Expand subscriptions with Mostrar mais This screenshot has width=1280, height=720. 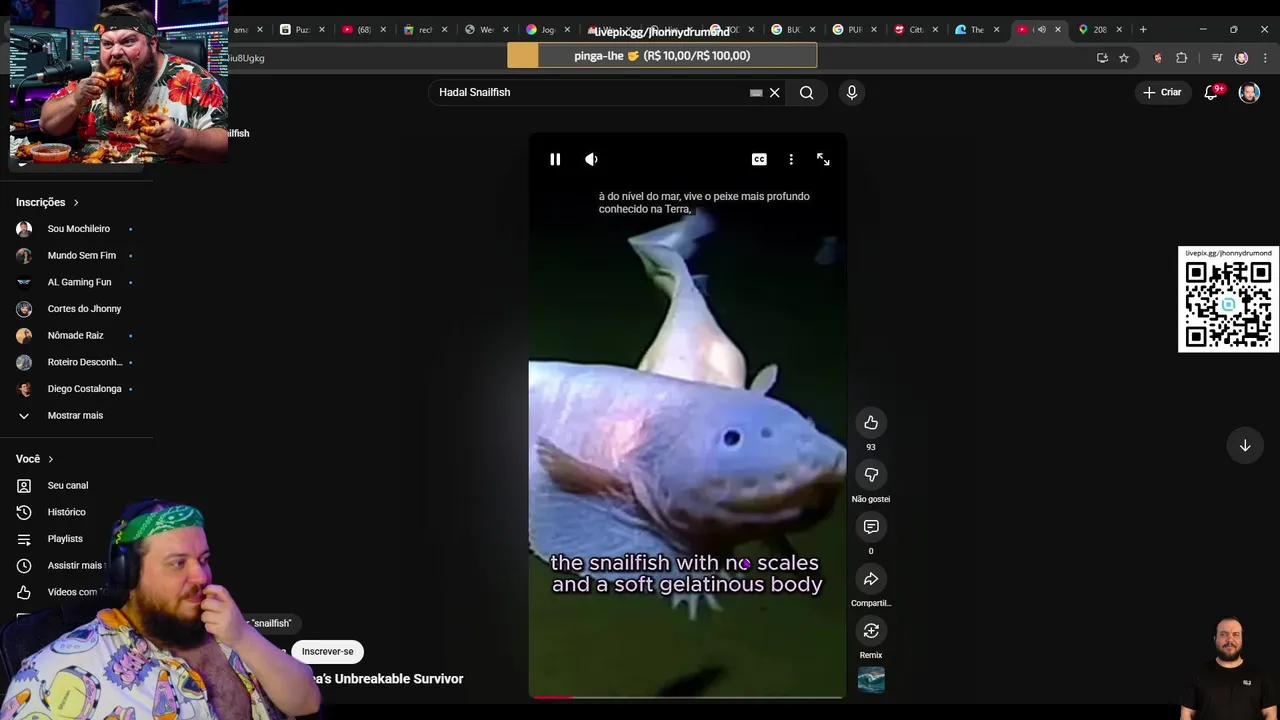coord(76,415)
